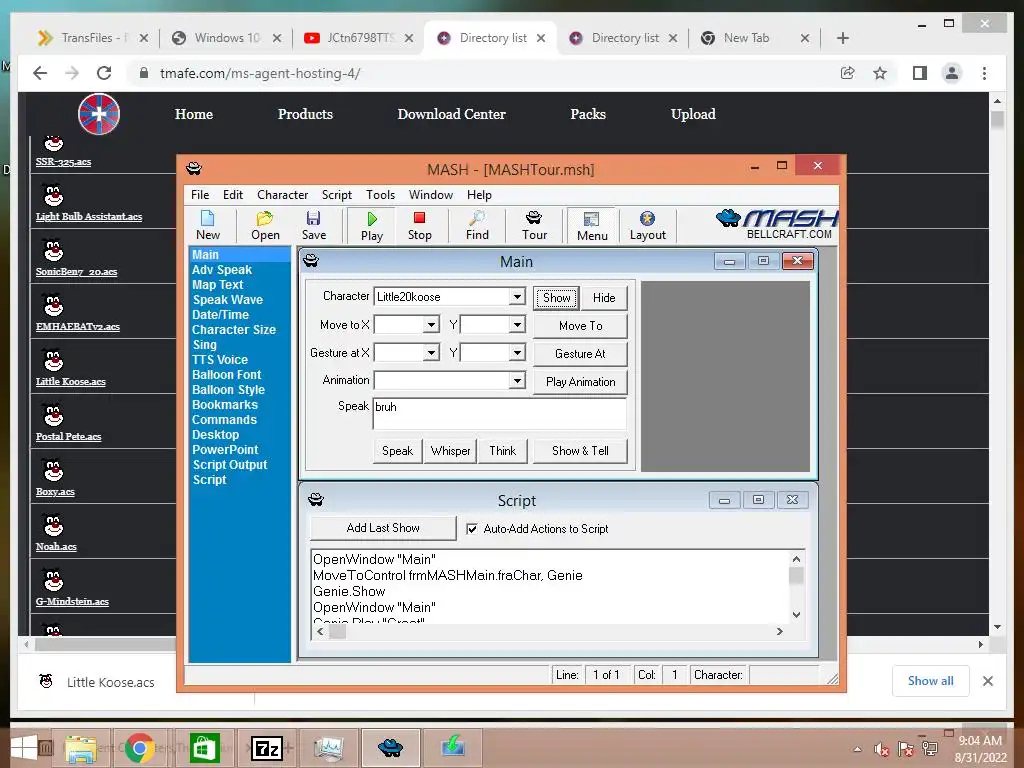Image resolution: width=1024 pixels, height=768 pixels.
Task: Toggle Auto-Add Actions to Script checkbox
Action: (472, 529)
